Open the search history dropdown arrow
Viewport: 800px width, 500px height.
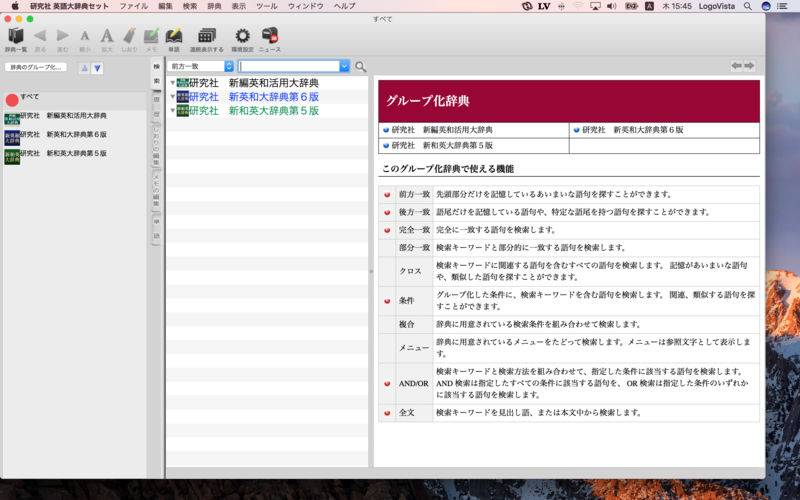[345, 66]
